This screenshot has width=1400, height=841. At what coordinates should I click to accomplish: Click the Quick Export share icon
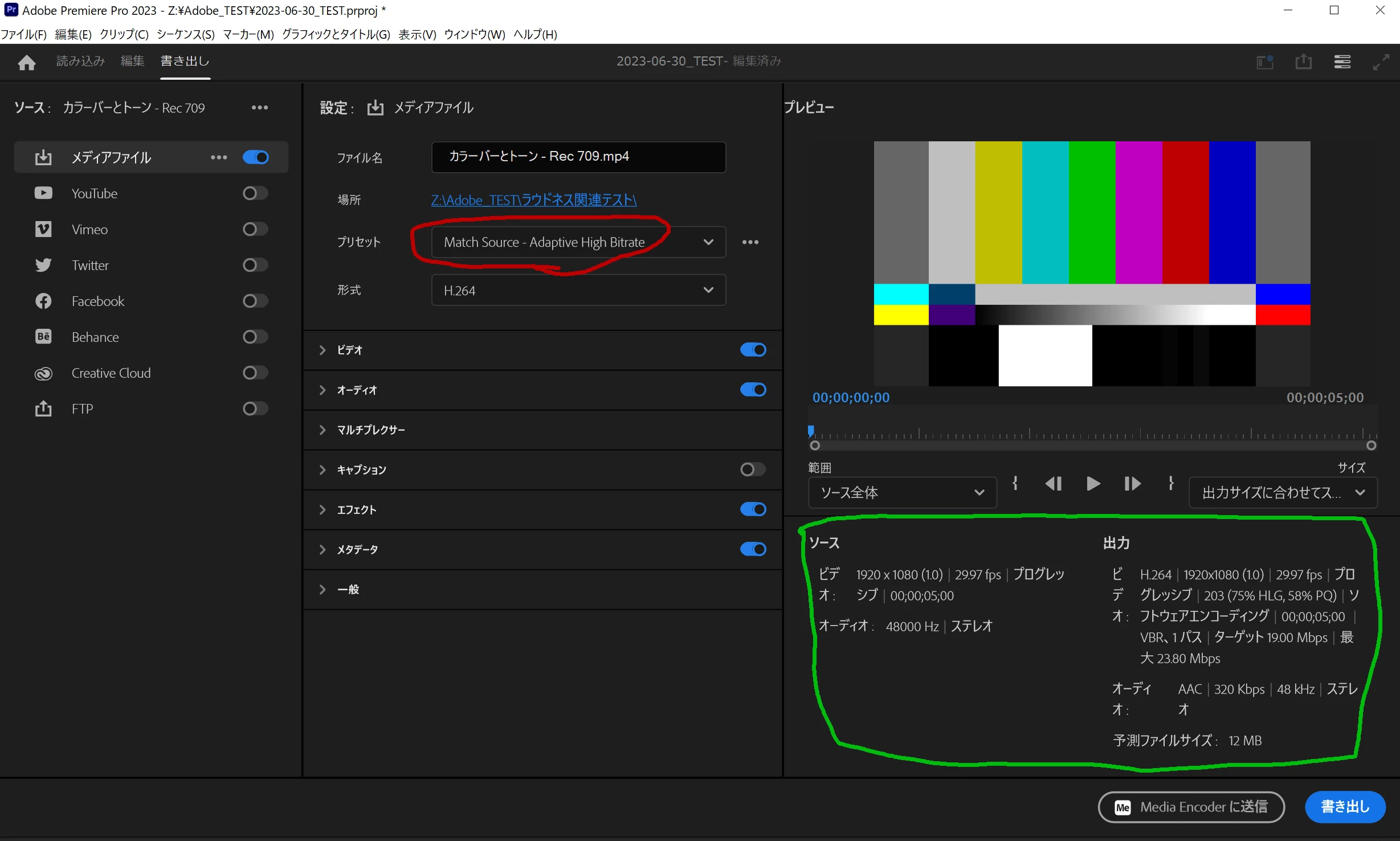[1303, 62]
